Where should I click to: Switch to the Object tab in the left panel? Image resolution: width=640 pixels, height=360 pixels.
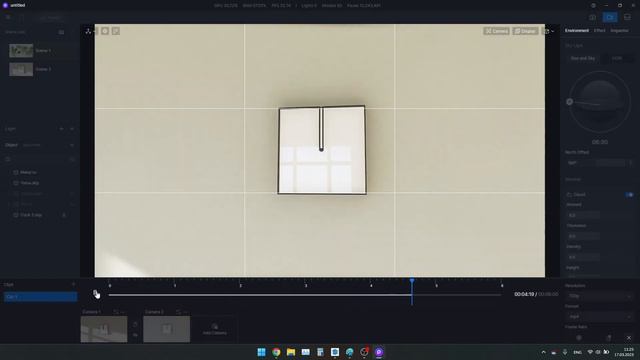(11, 145)
